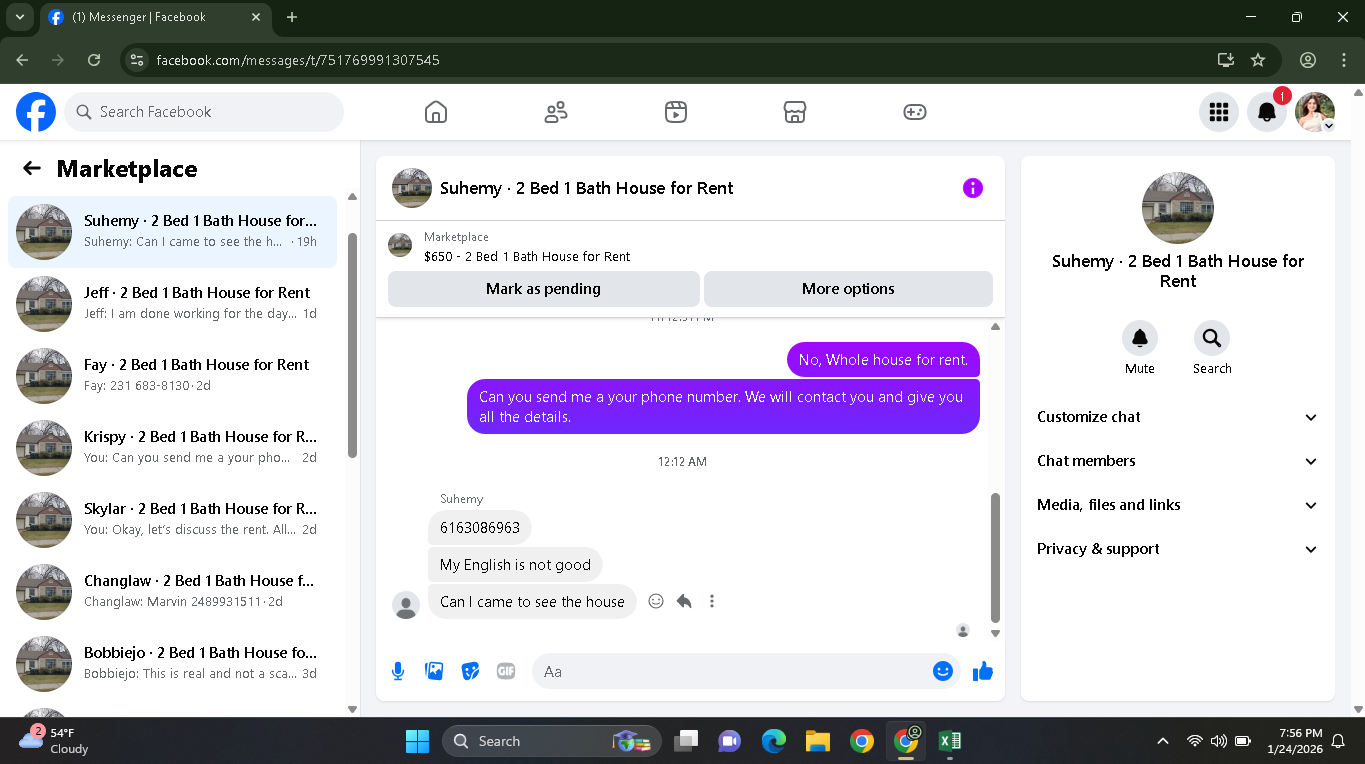Click large house thumbnail in right panel
The height and width of the screenshot is (764, 1365).
click(1177, 208)
